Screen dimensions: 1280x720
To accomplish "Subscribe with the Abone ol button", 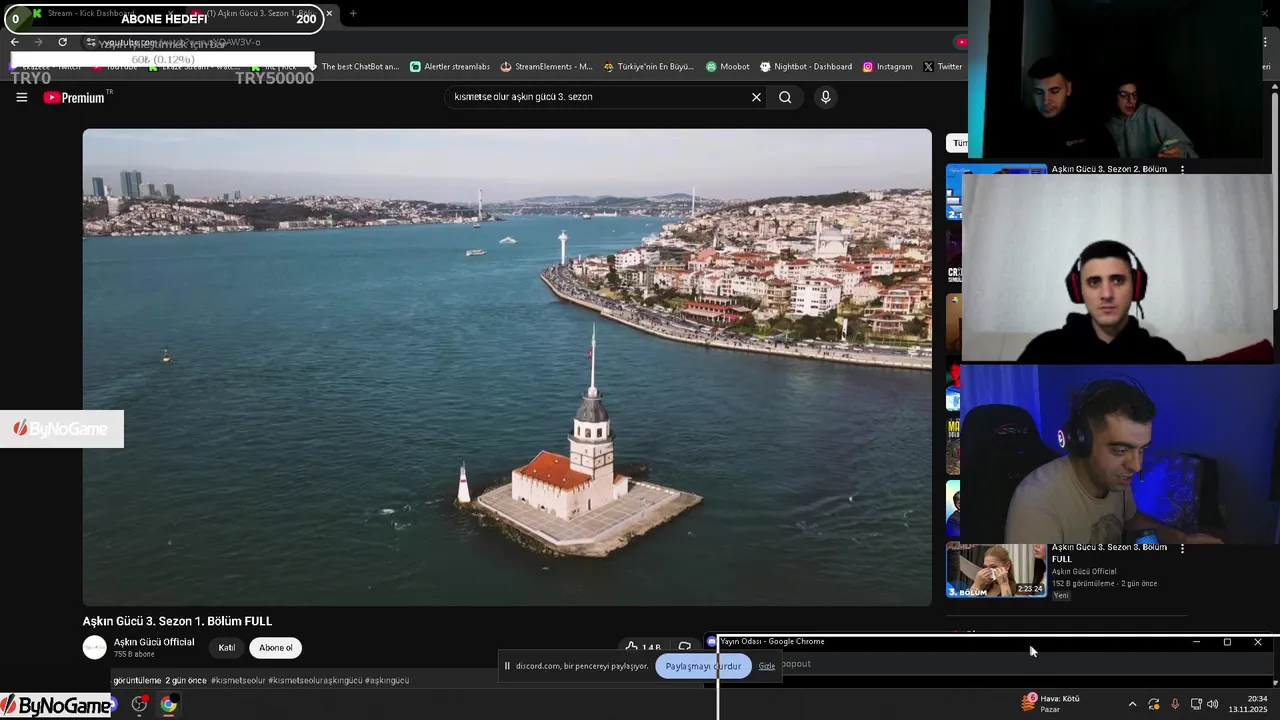I will (x=276, y=648).
